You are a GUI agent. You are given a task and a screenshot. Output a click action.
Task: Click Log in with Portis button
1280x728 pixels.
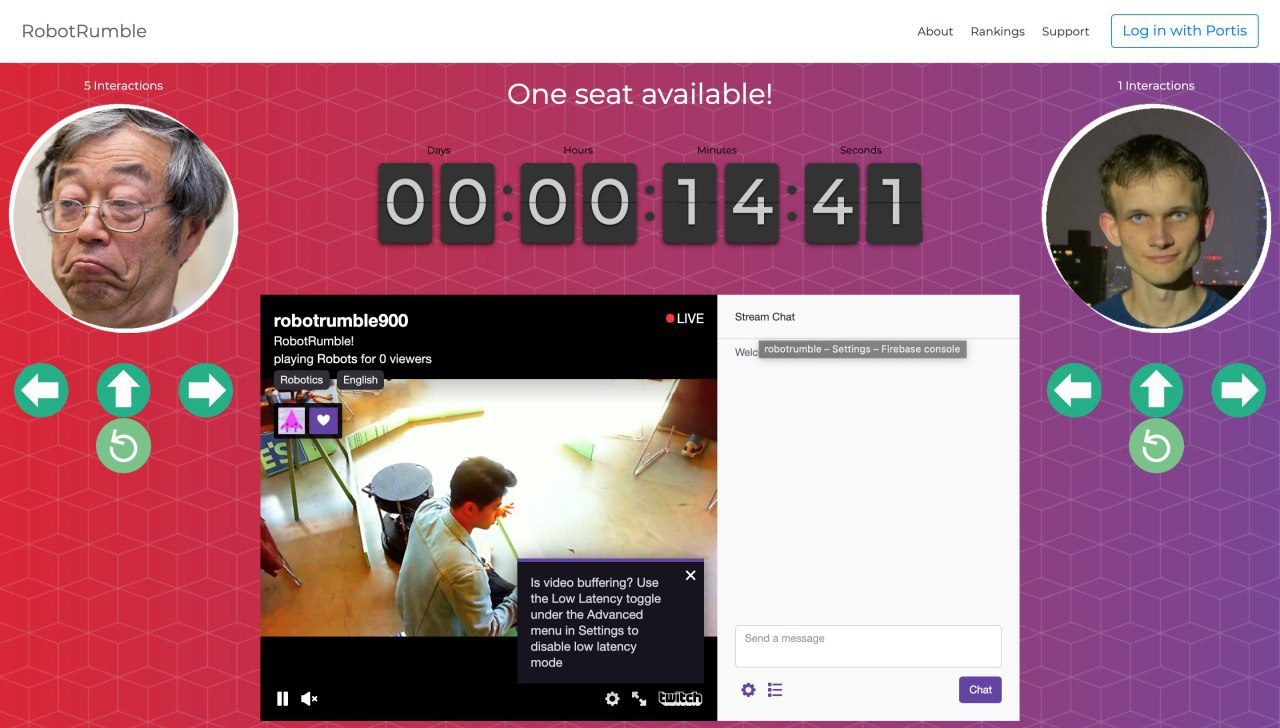pyautogui.click(x=1184, y=31)
